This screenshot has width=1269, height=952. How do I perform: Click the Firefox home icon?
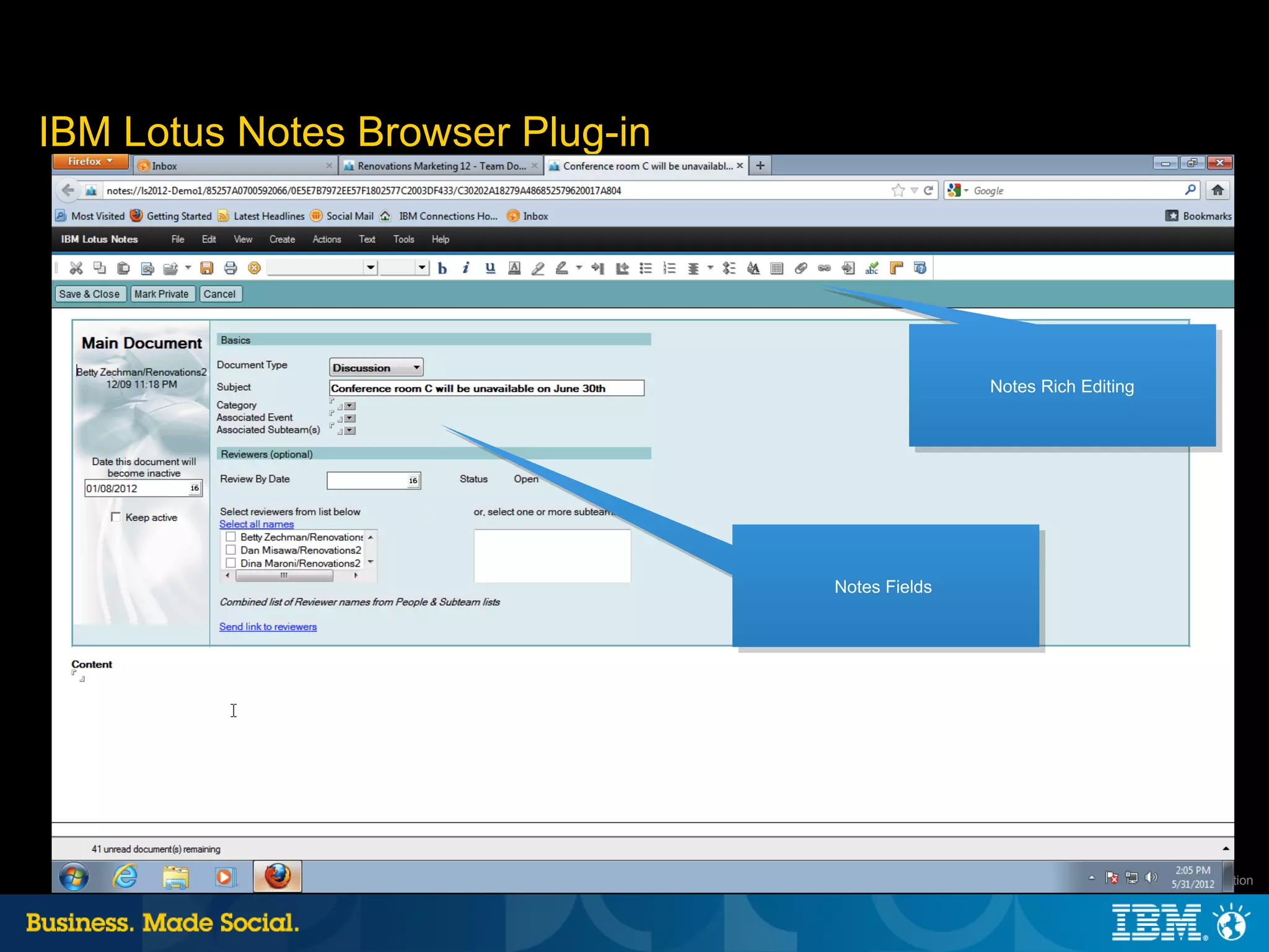(x=1218, y=190)
